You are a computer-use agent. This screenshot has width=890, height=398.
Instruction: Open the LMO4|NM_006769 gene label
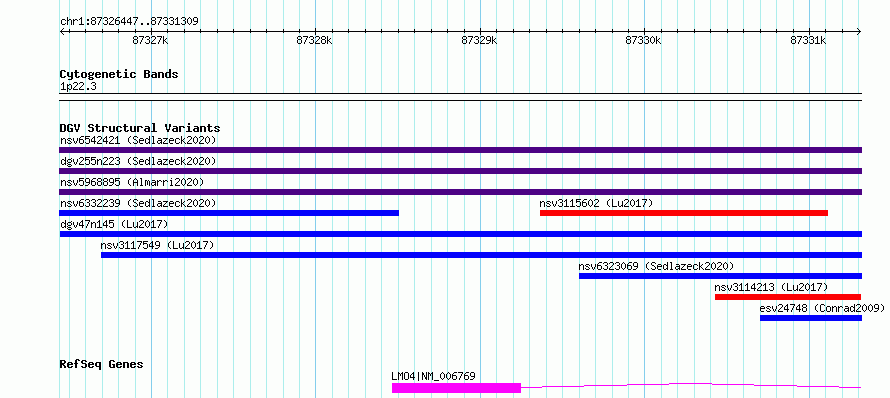(433, 376)
